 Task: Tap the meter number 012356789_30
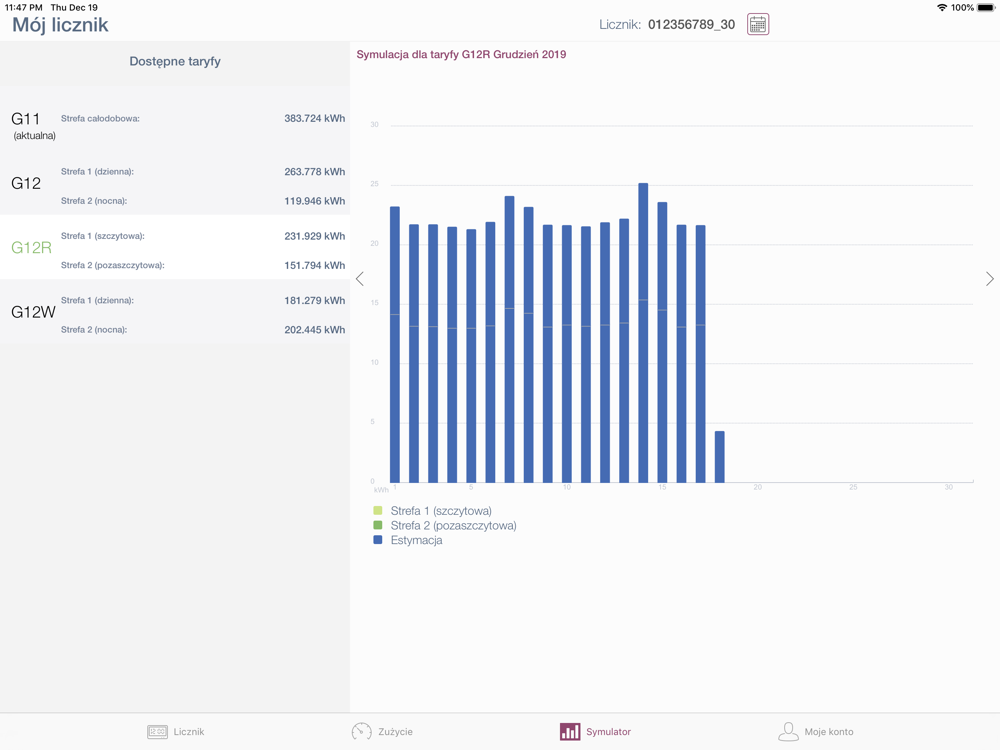691,24
